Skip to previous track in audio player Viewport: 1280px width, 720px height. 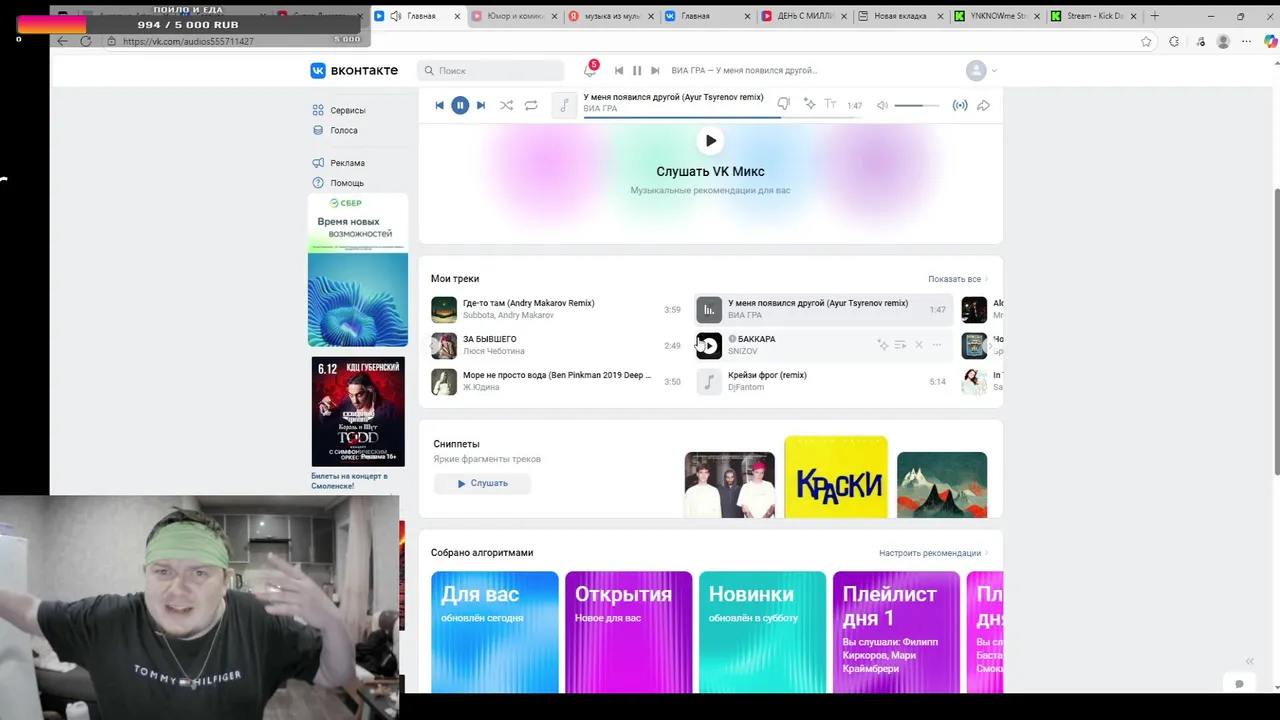click(x=439, y=105)
